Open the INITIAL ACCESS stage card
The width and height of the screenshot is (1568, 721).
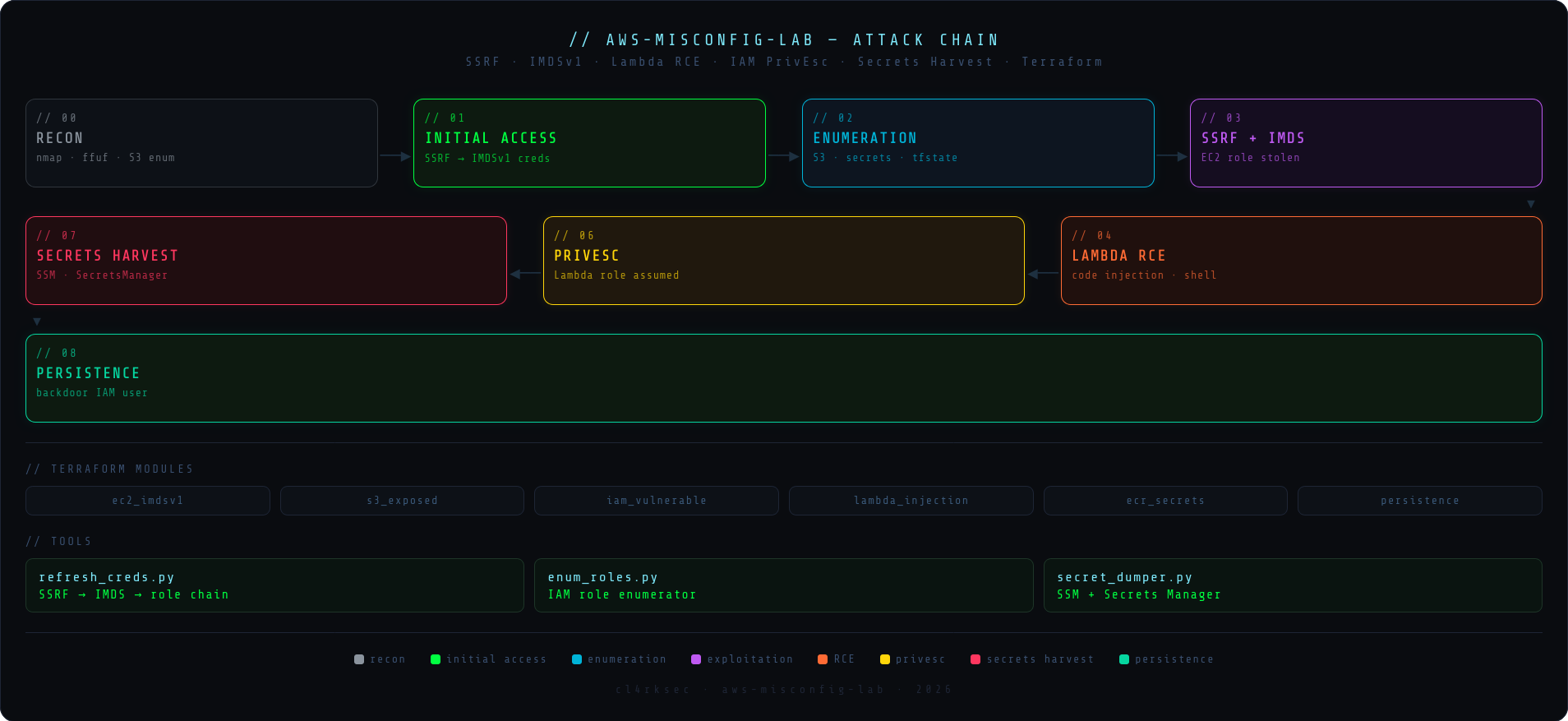point(589,143)
